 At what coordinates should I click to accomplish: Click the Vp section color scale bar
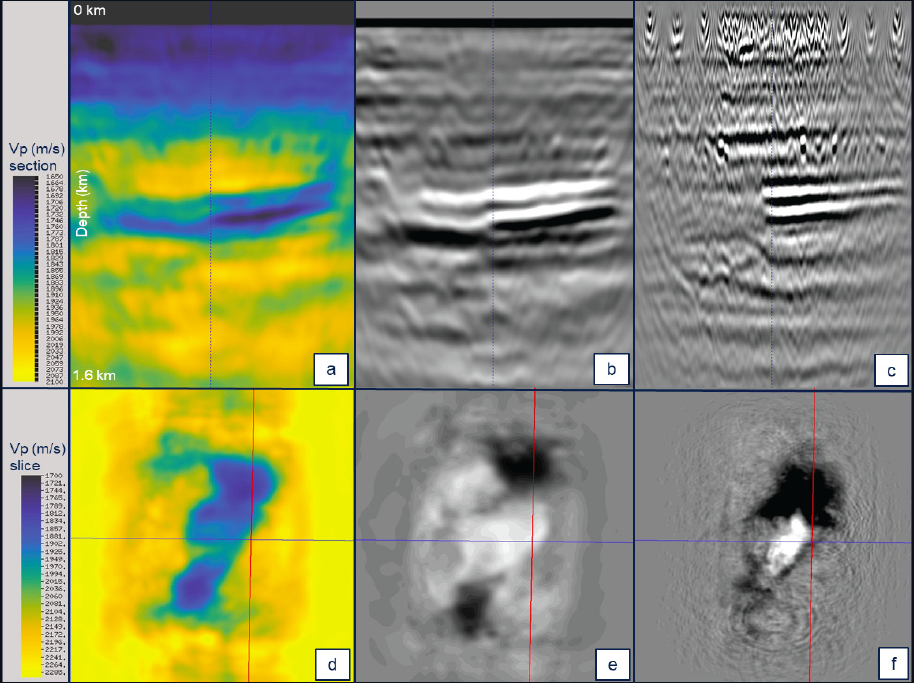(x=24, y=279)
